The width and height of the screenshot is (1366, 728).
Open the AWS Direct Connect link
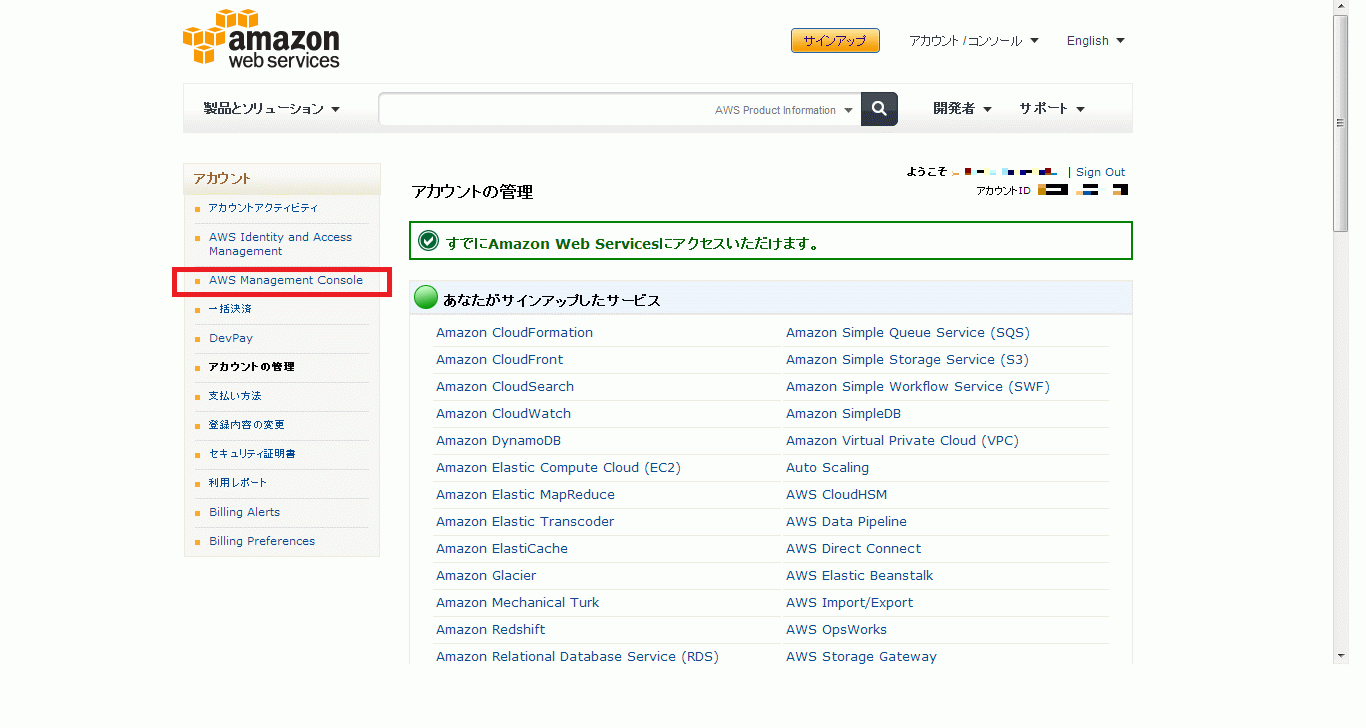[x=854, y=549]
